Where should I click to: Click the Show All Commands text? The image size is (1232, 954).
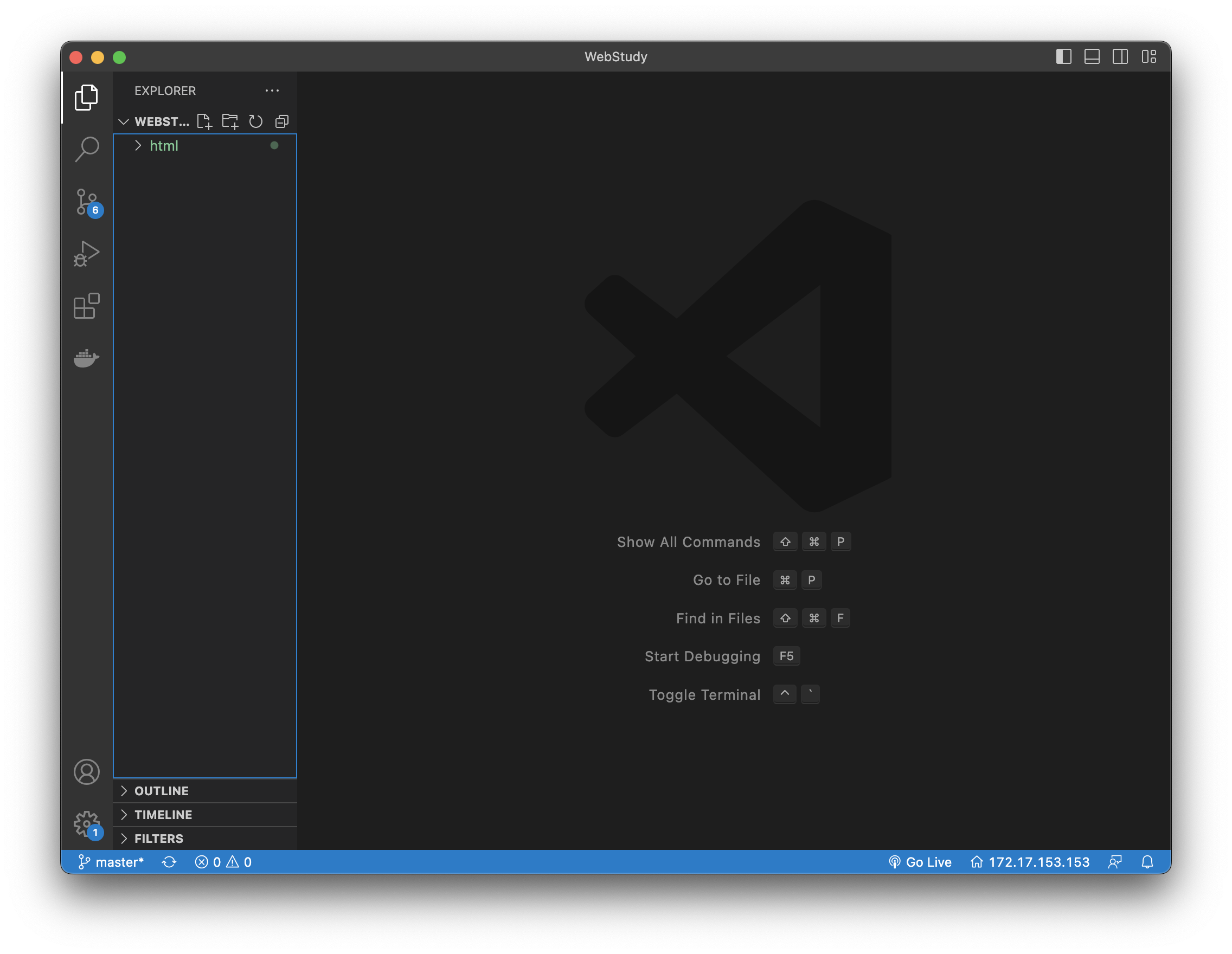pos(688,542)
